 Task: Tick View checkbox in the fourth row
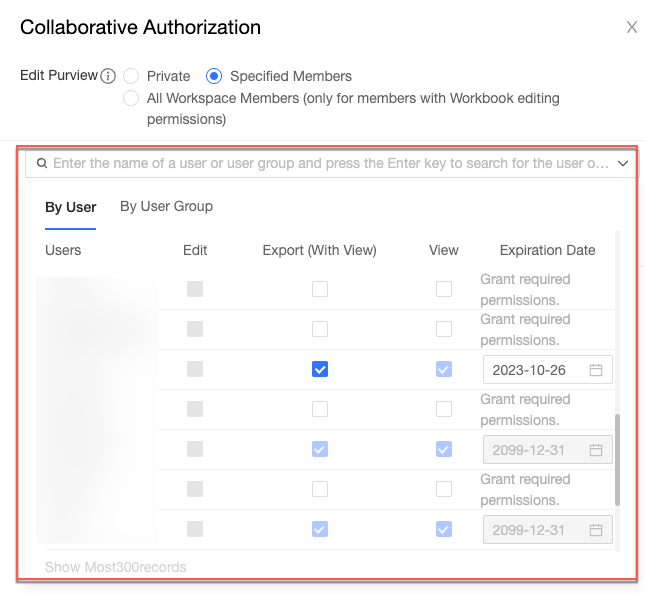[x=443, y=409]
